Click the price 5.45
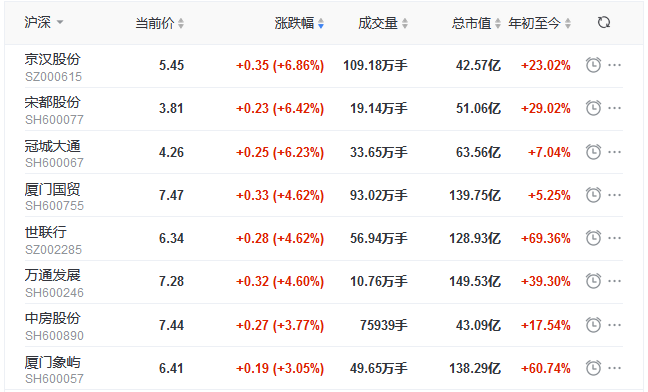 click(x=172, y=65)
